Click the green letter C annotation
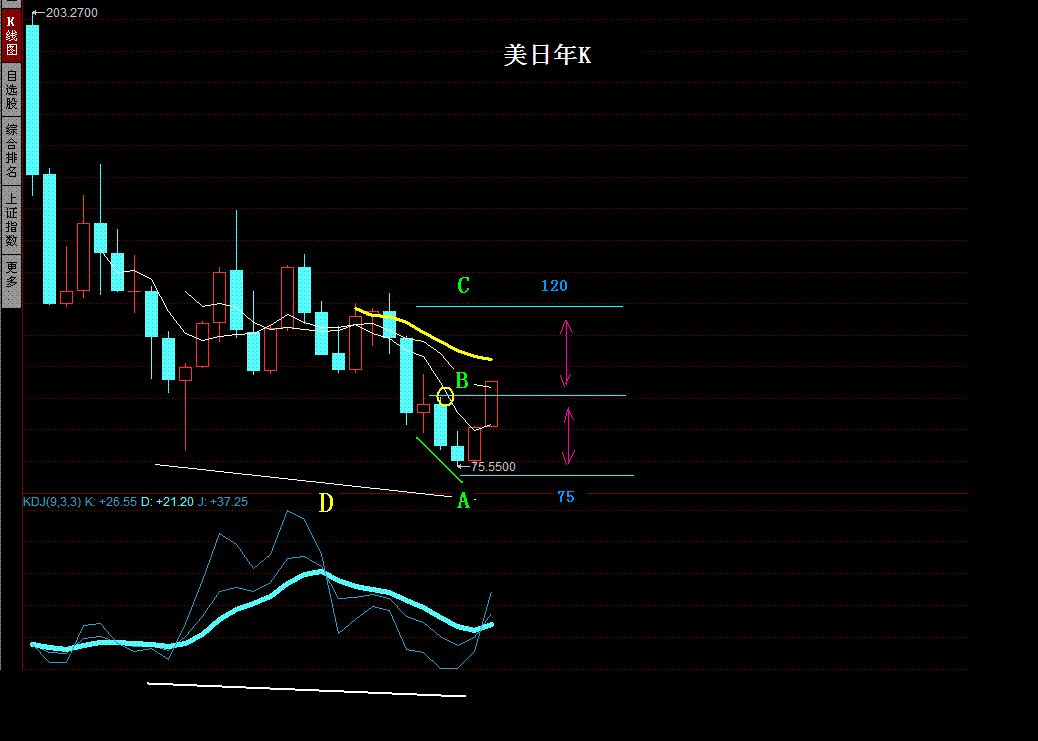The width and height of the screenshot is (1038, 741). click(x=463, y=285)
